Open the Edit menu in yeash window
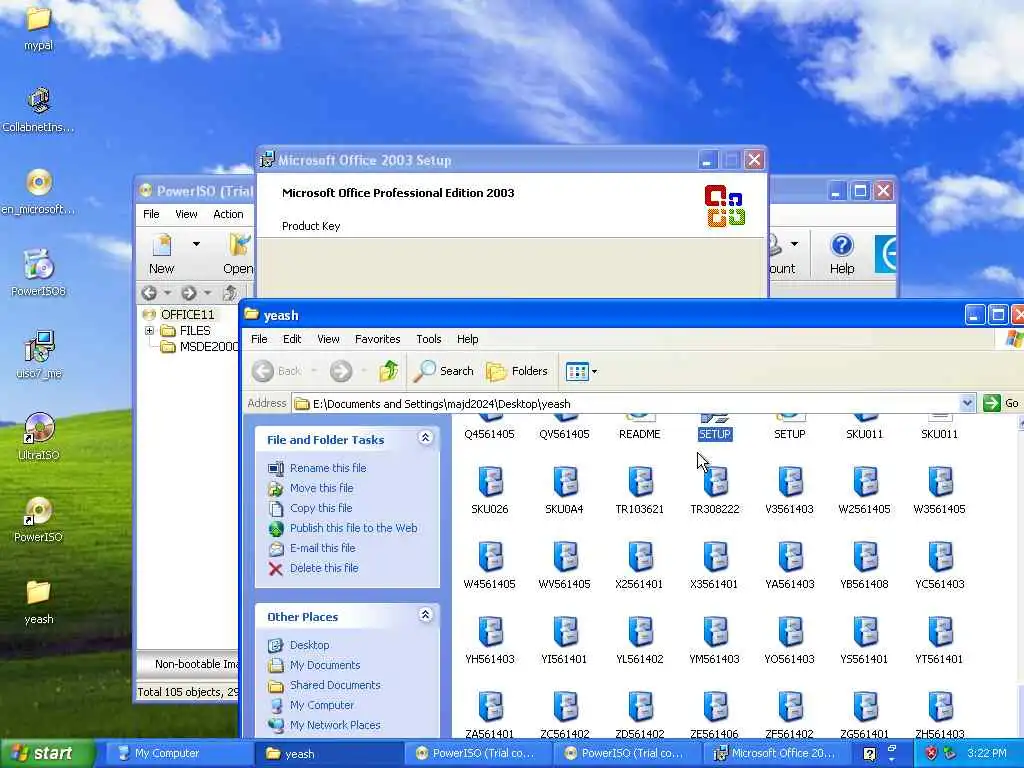This screenshot has width=1024, height=768. coord(292,339)
